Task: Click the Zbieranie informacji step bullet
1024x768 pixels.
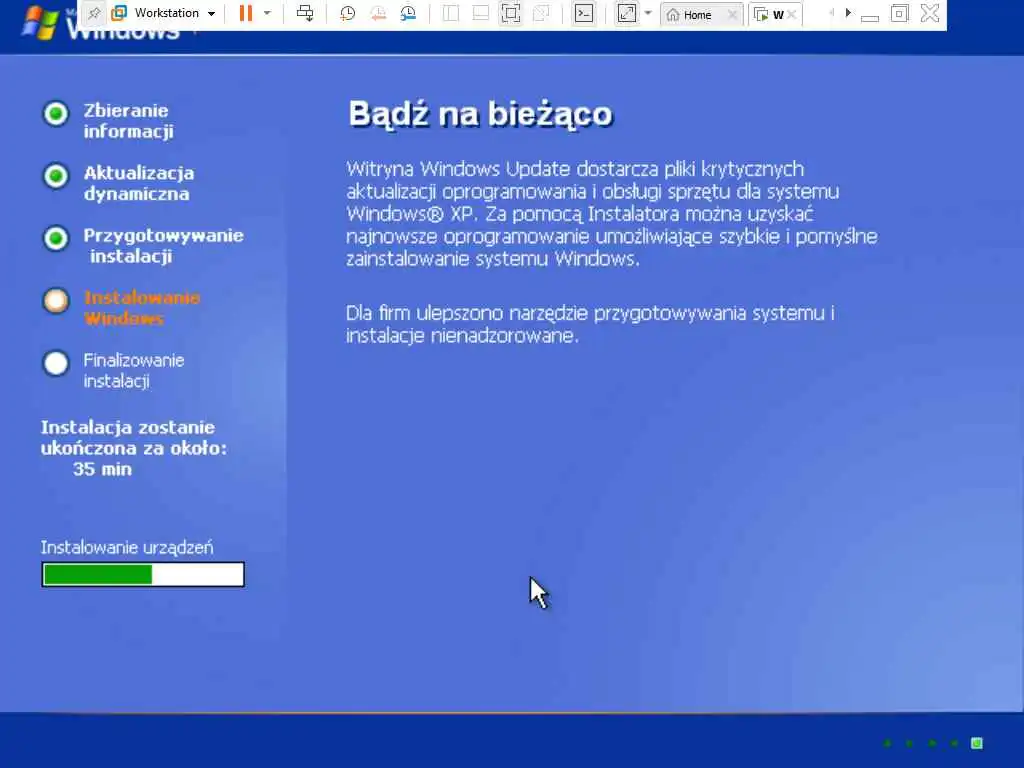Action: (x=56, y=114)
